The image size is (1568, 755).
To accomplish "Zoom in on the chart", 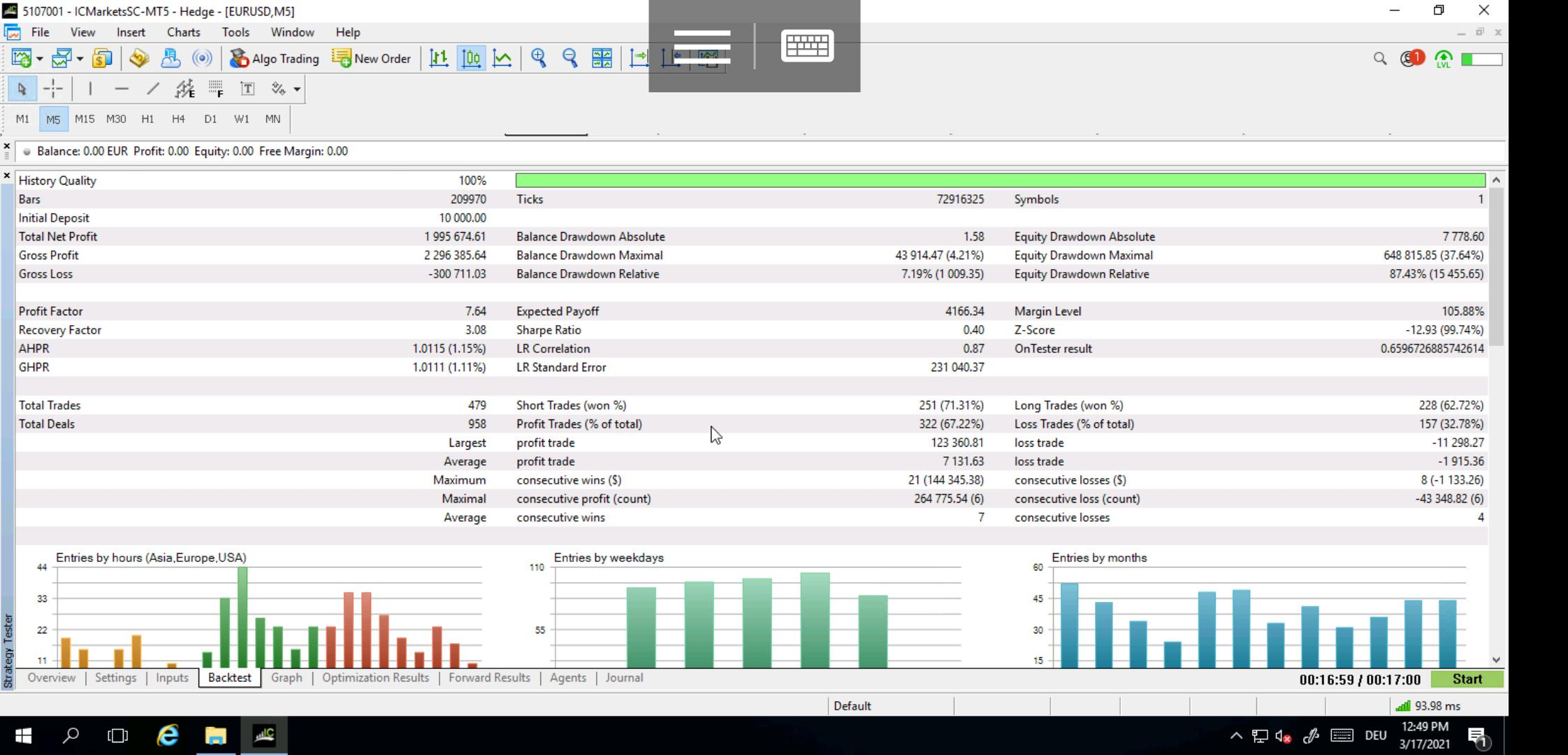I will point(539,59).
